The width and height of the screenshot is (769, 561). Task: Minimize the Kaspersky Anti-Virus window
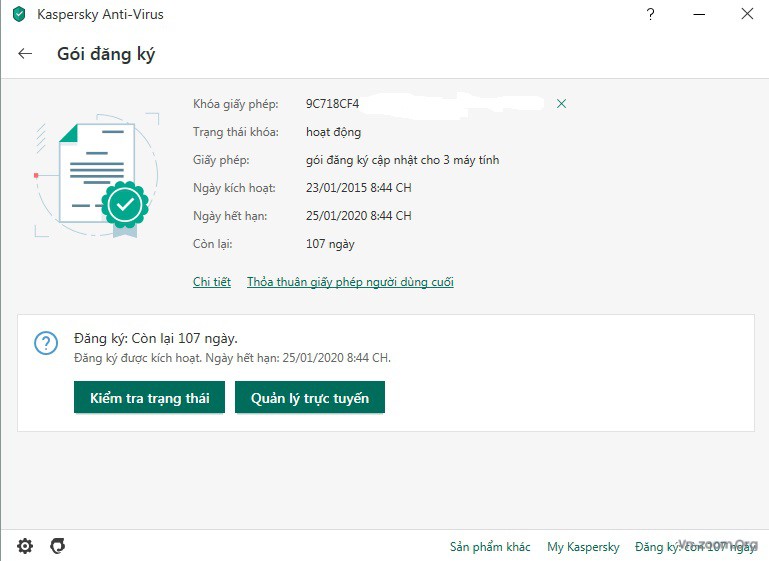(699, 14)
